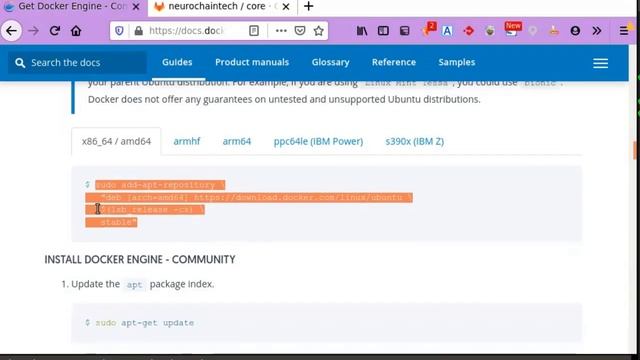
Task: Open the docs site hamburger menu
Action: coord(600,63)
